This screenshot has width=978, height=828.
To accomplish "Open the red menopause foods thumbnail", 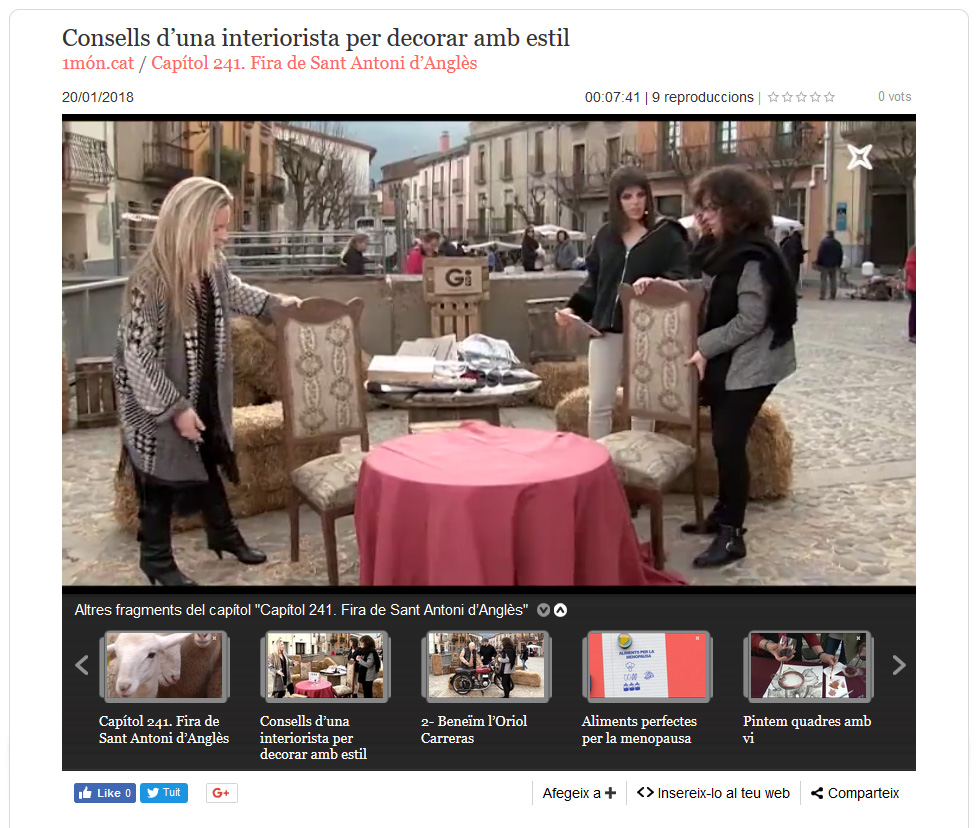I will pos(647,665).
